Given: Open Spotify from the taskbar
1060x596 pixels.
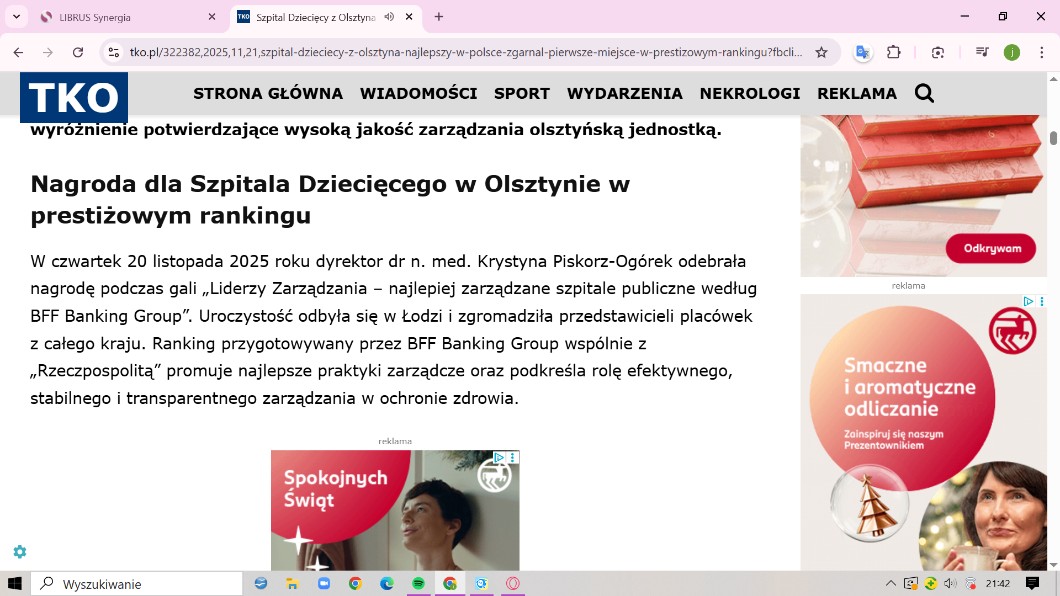Looking at the screenshot, I should [x=418, y=583].
